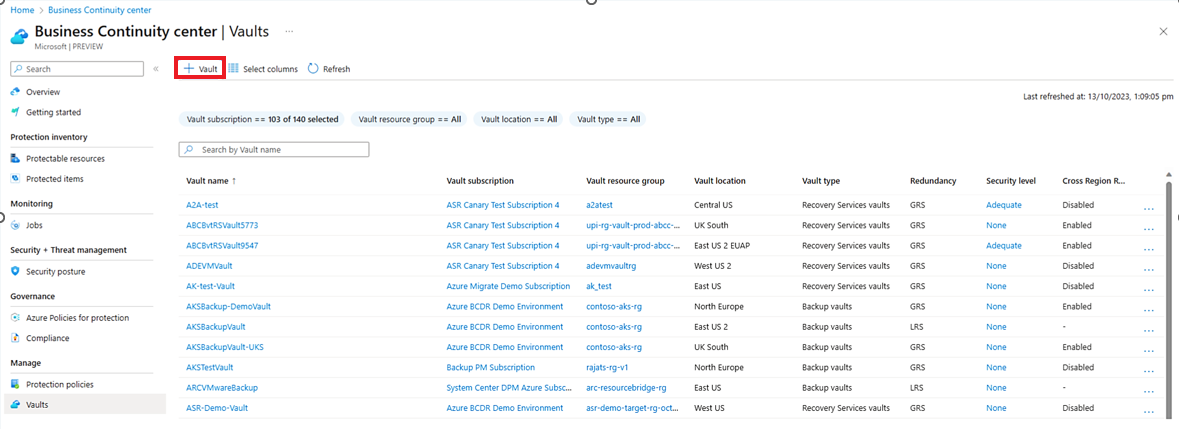Image resolution: width=1179 pixels, height=429 pixels.
Task: Open ASR-Demo-Vault link
Action: (217, 408)
